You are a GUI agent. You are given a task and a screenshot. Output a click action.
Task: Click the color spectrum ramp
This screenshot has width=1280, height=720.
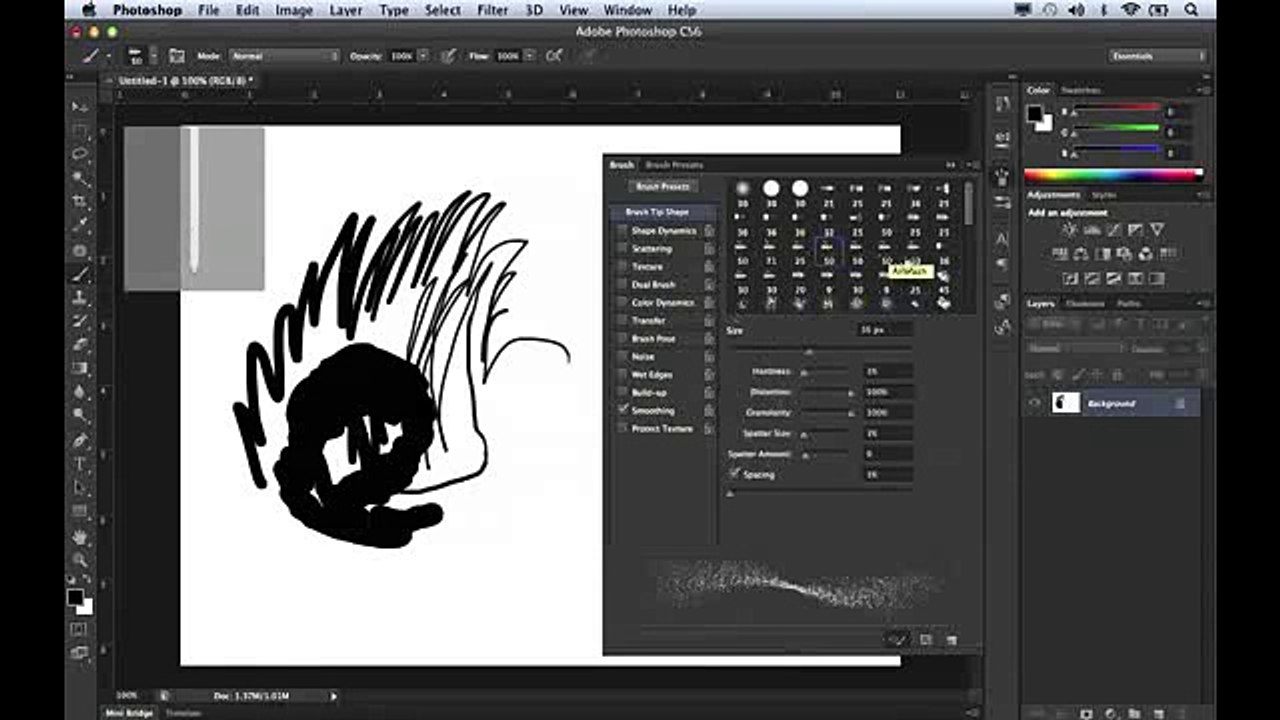click(1113, 174)
